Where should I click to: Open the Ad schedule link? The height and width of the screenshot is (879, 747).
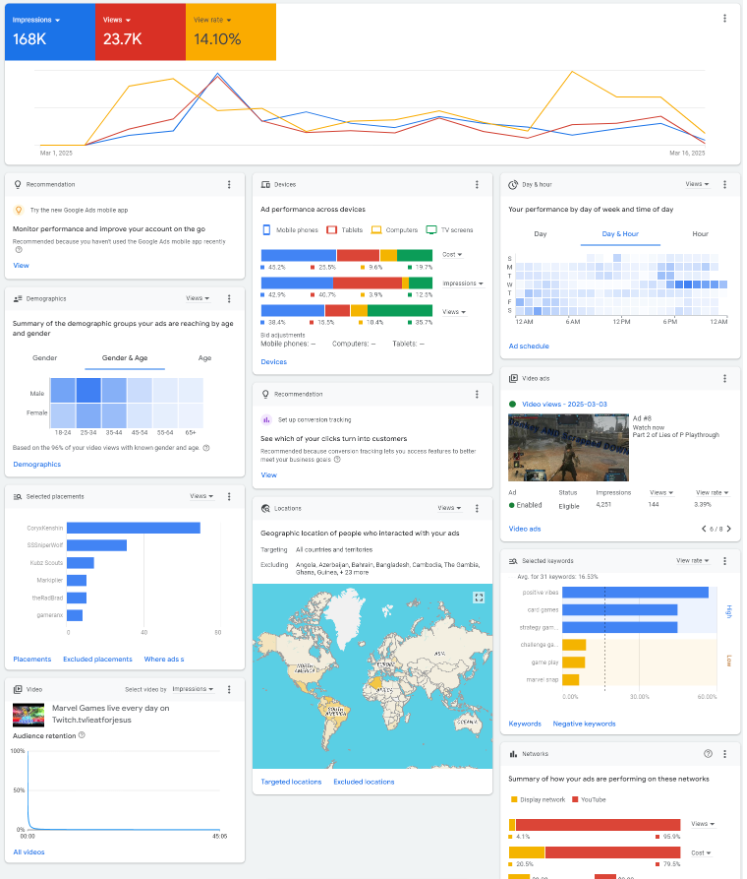pyautogui.click(x=528, y=346)
